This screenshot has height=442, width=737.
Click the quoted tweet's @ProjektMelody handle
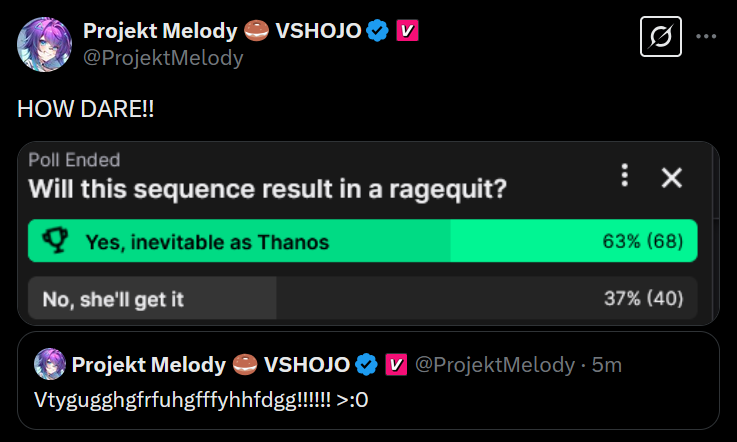click(x=494, y=364)
